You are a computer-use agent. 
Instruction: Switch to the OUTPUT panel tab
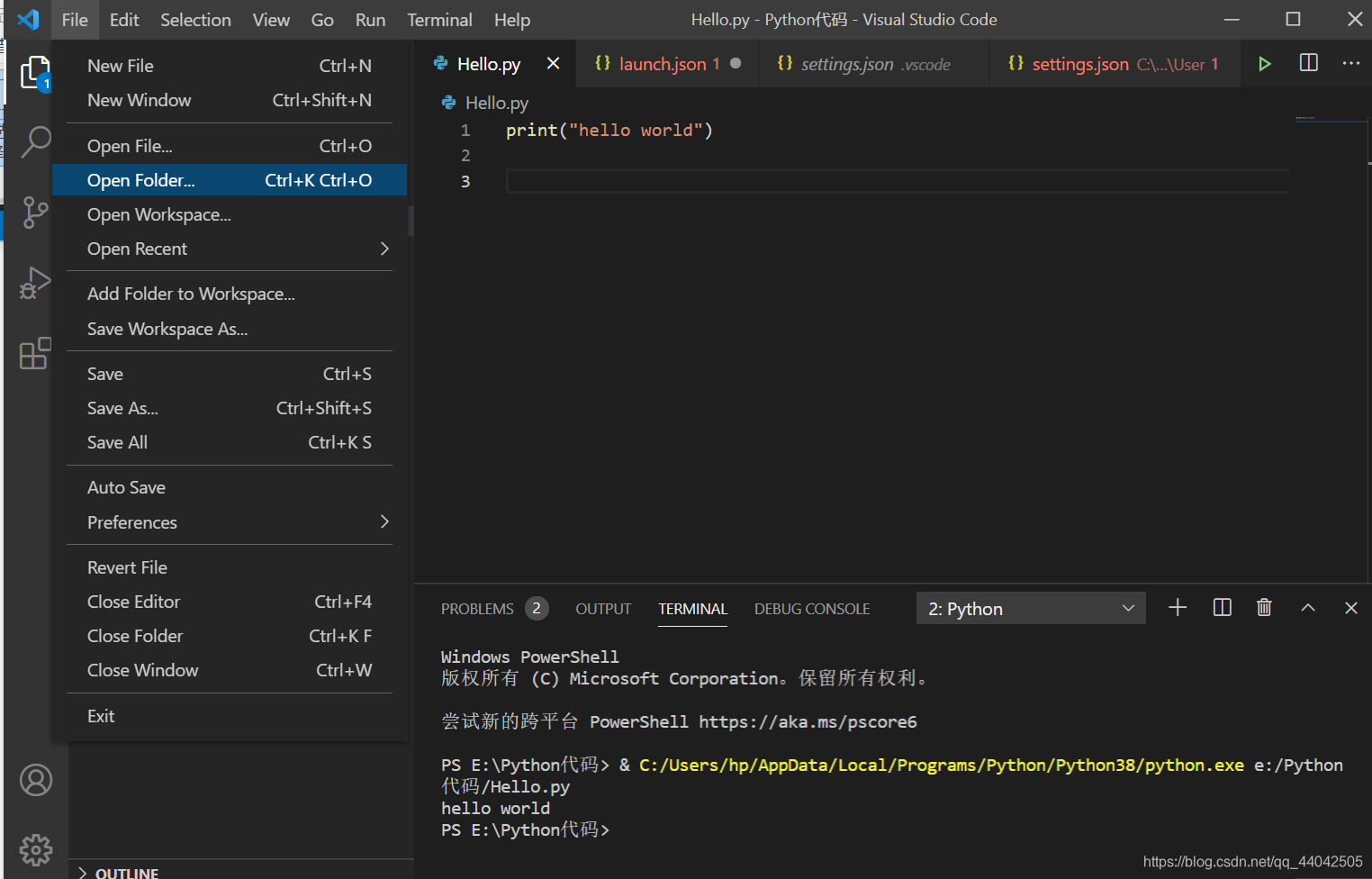click(603, 609)
